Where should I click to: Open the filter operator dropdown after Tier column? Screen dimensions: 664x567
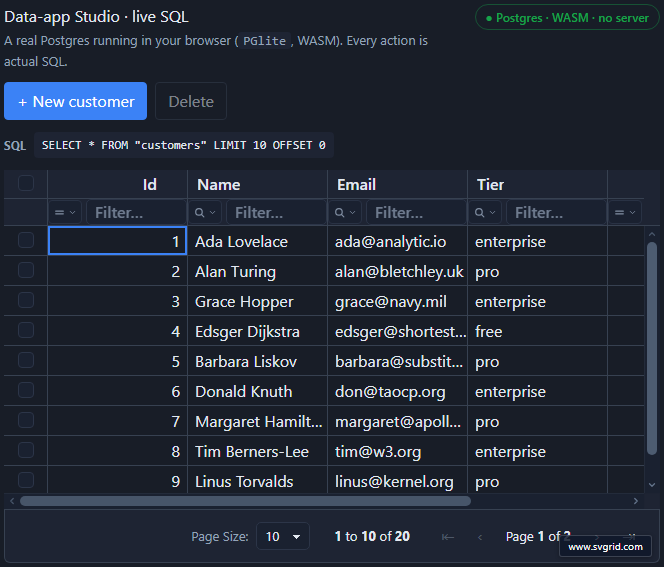pyautogui.click(x=625, y=212)
